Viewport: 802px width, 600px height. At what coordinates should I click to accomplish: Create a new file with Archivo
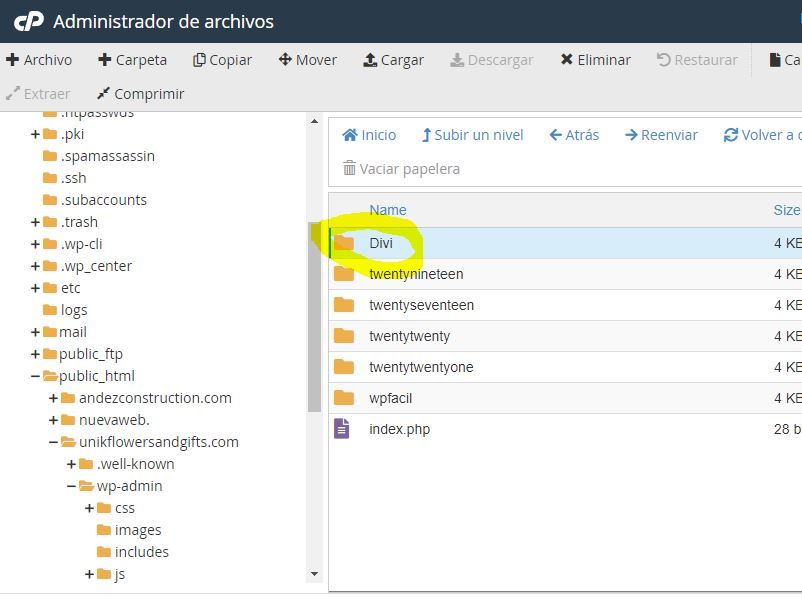point(39,60)
